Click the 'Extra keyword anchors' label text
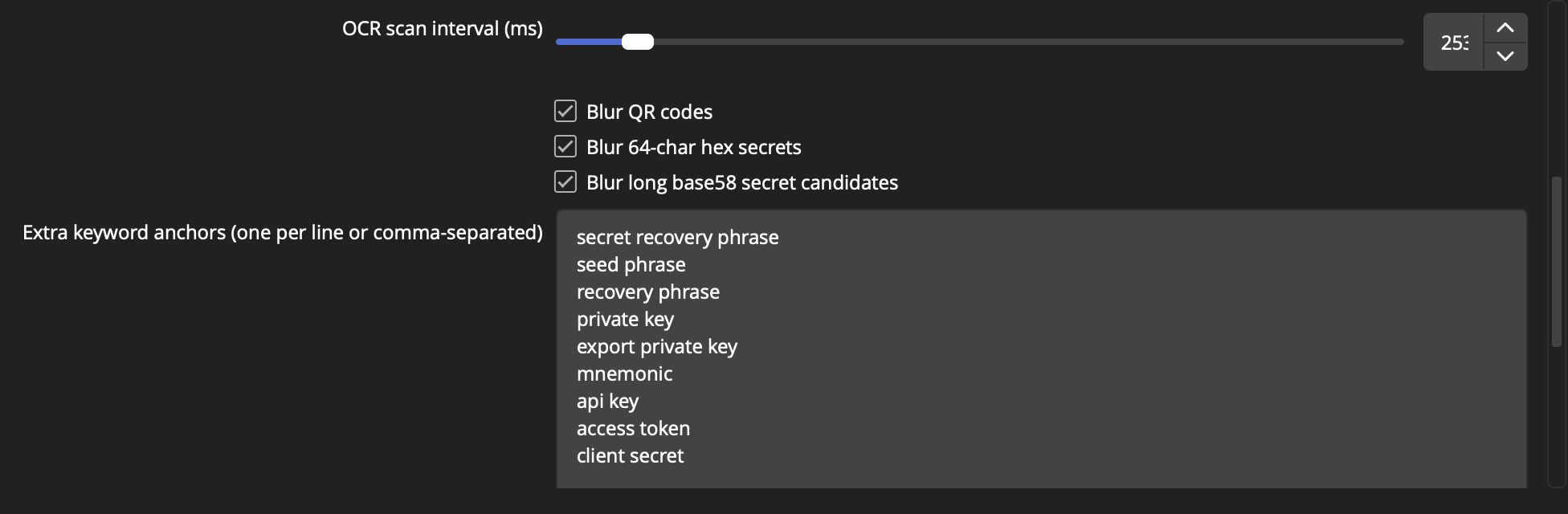Viewport: 1568px width, 514px height. [283, 232]
